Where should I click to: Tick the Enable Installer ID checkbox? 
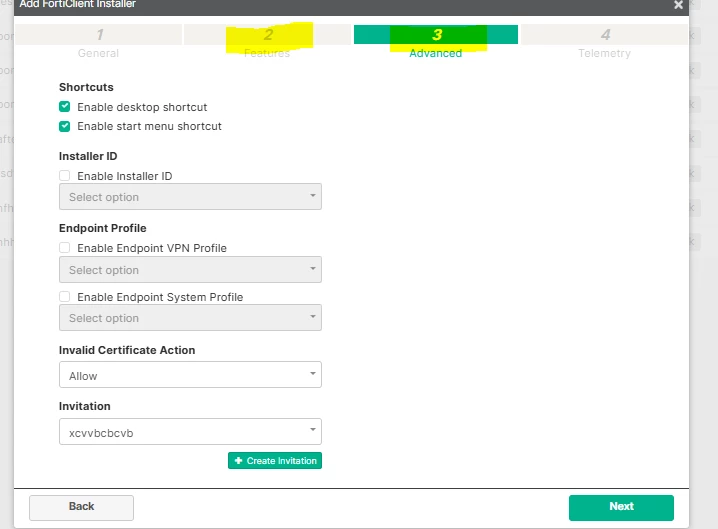65,176
